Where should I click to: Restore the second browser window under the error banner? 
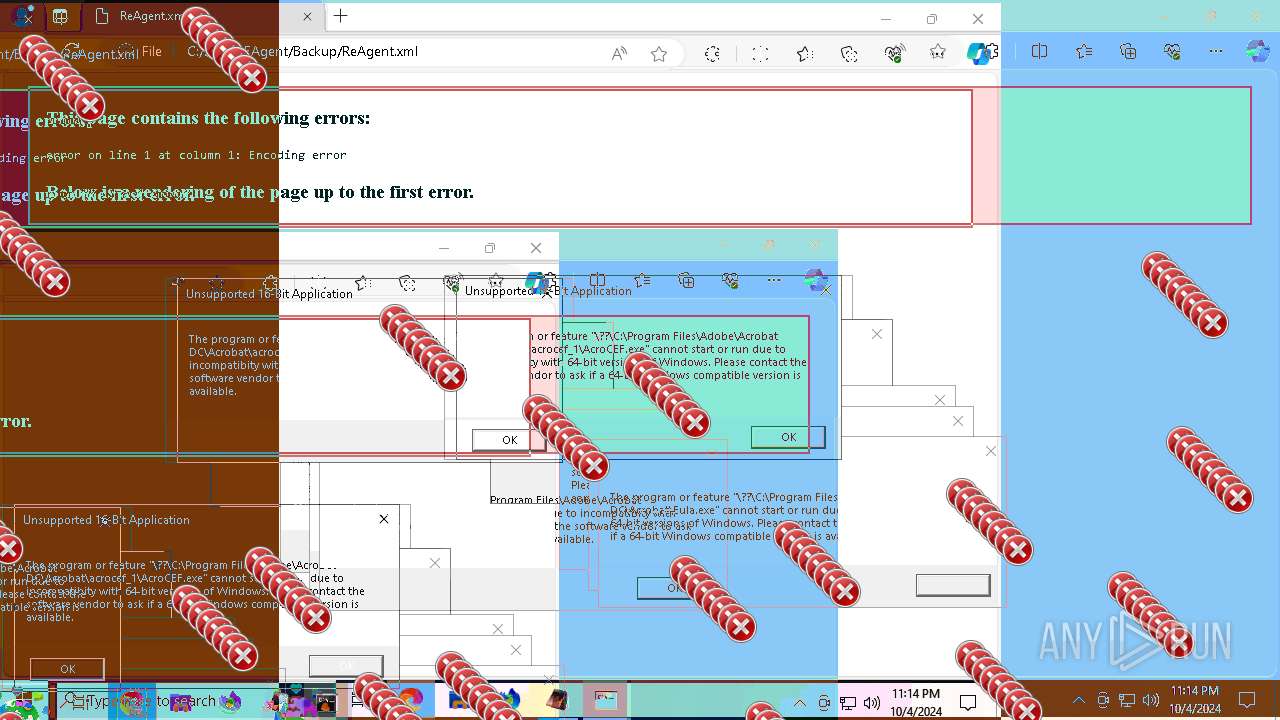[490, 248]
